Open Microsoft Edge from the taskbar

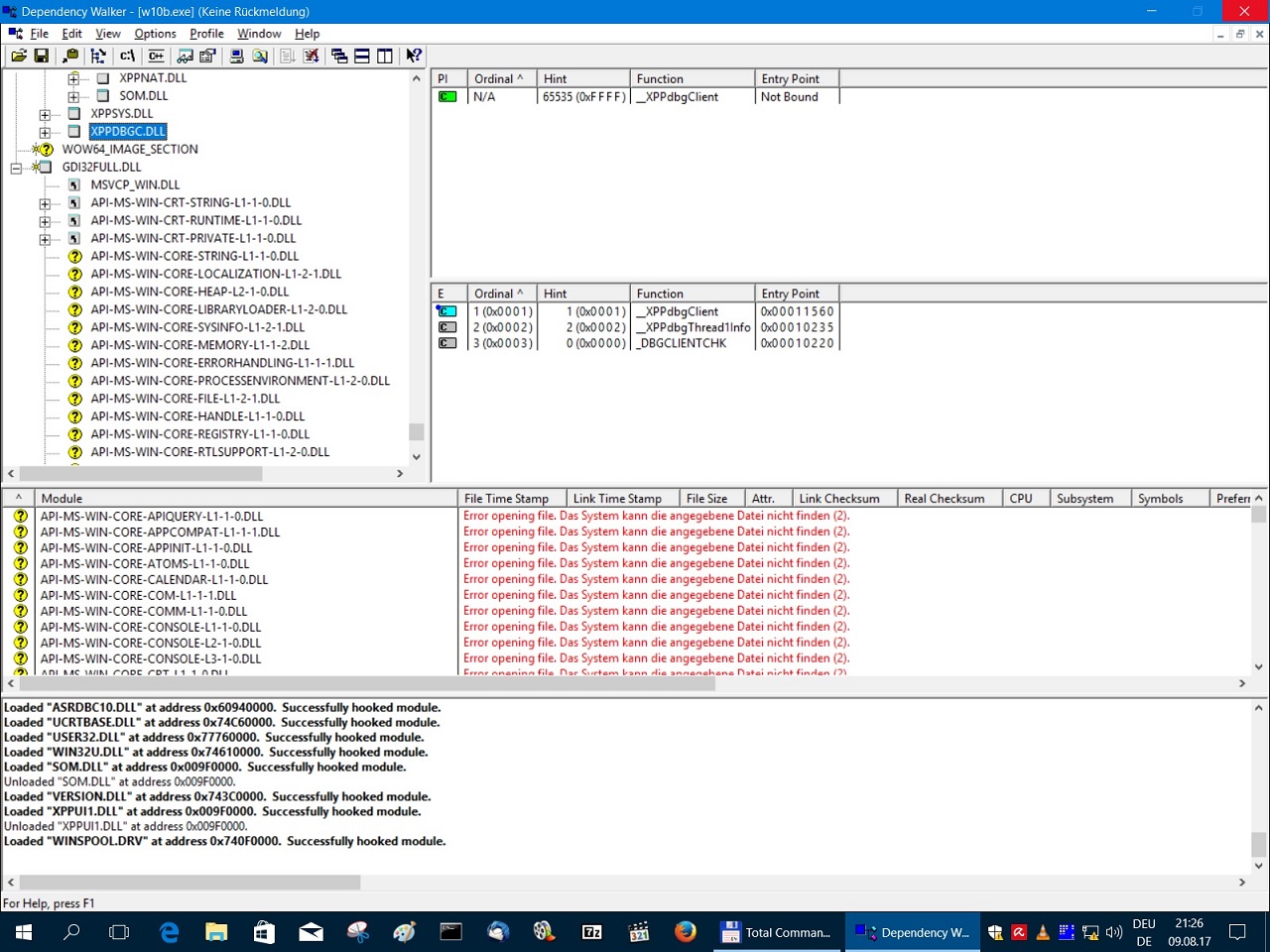(169, 932)
